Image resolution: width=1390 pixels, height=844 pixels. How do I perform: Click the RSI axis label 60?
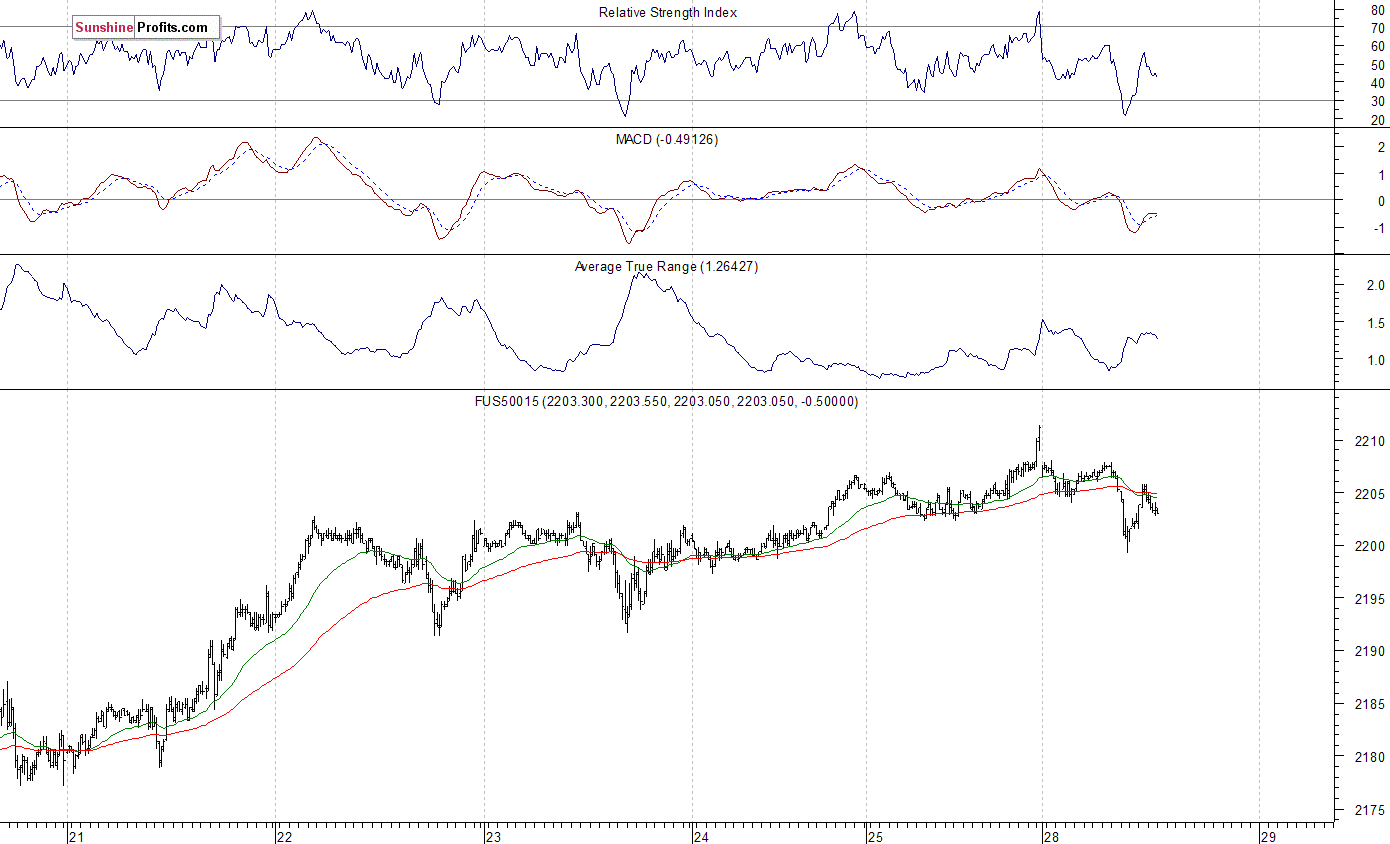tap(1376, 46)
